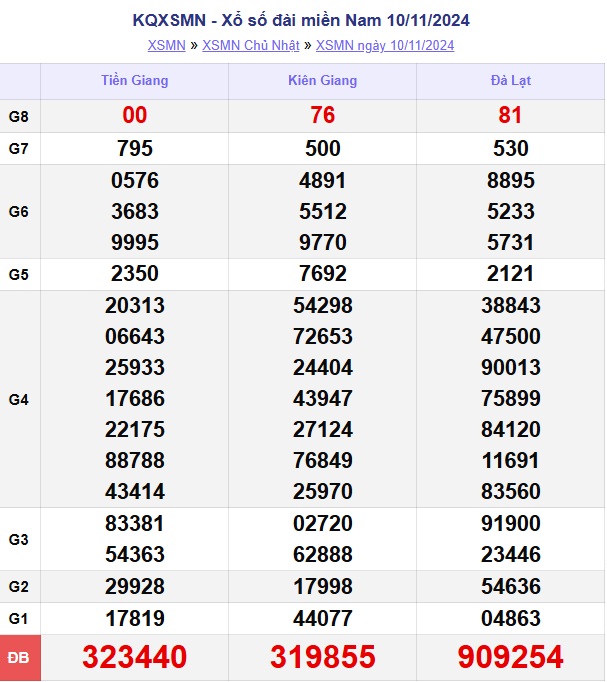Click the G1 result 17819
The height and width of the screenshot is (682, 607).
(135, 618)
